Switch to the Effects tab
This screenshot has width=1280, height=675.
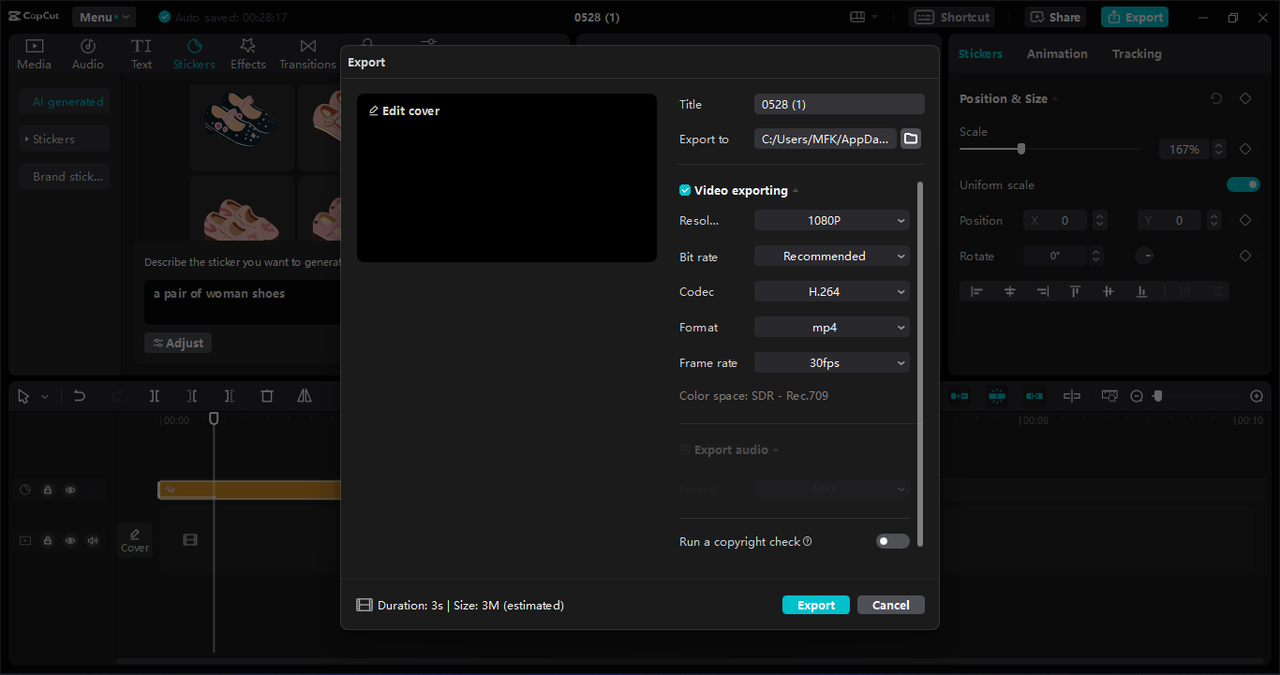click(248, 54)
